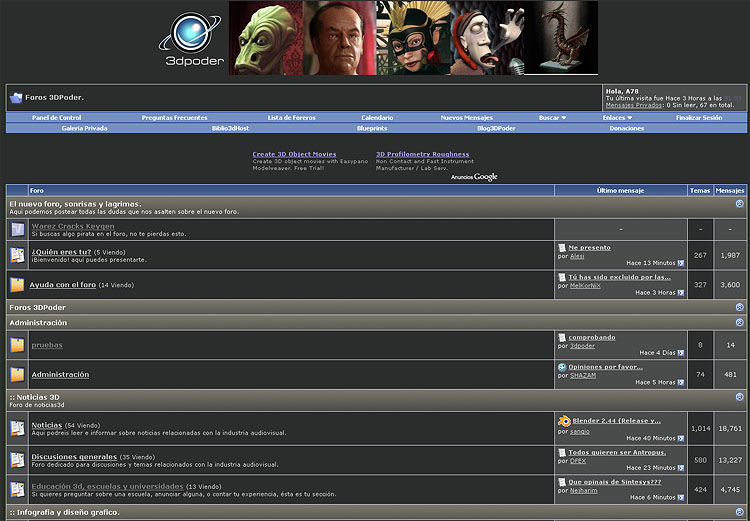Click the folder icon for Administración forum
Image resolution: width=750 pixels, height=521 pixels.
coord(17,375)
